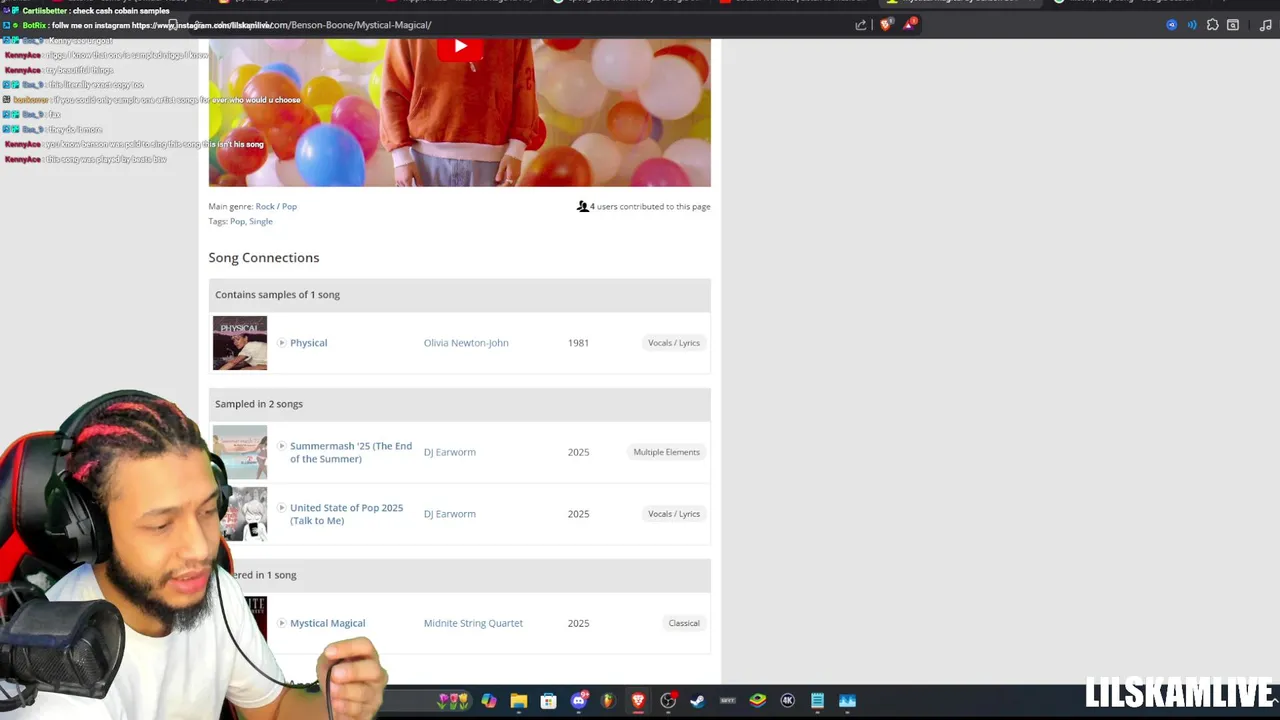Click the 2025 year in Summermash row
This screenshot has height=720, width=1280.
[x=578, y=452]
